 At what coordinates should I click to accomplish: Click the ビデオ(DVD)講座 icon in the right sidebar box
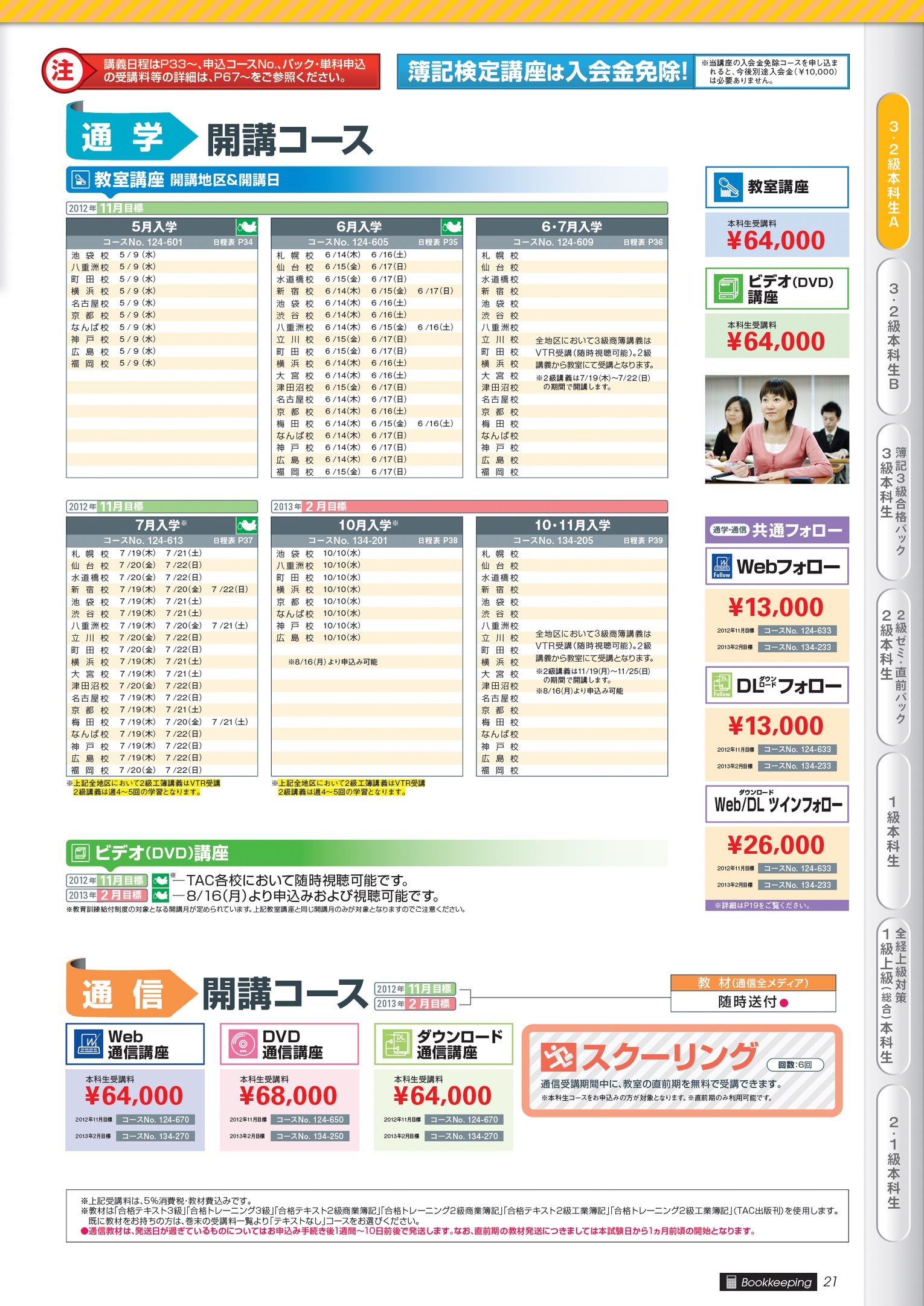728,289
